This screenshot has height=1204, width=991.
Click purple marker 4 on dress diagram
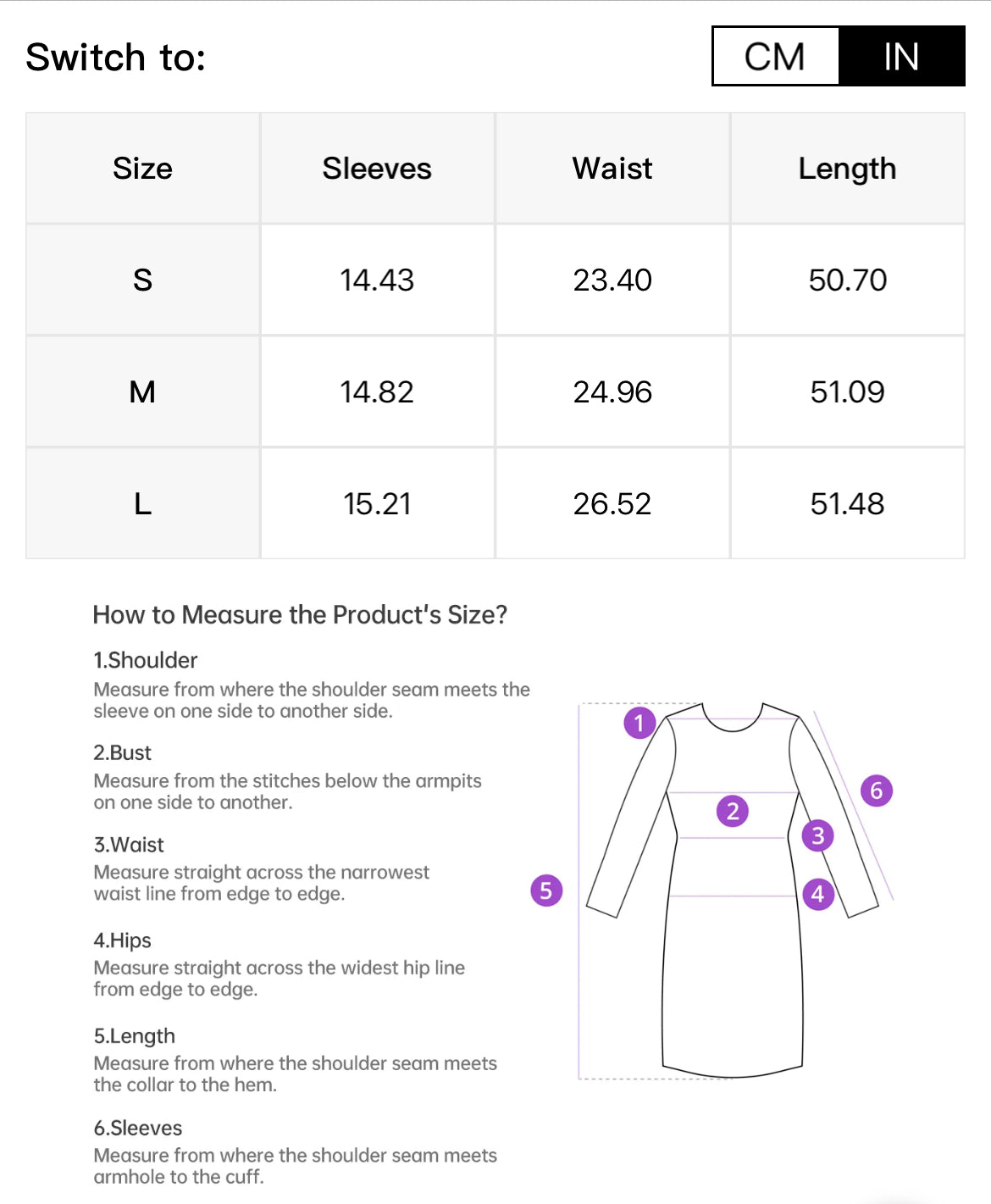pos(817,893)
